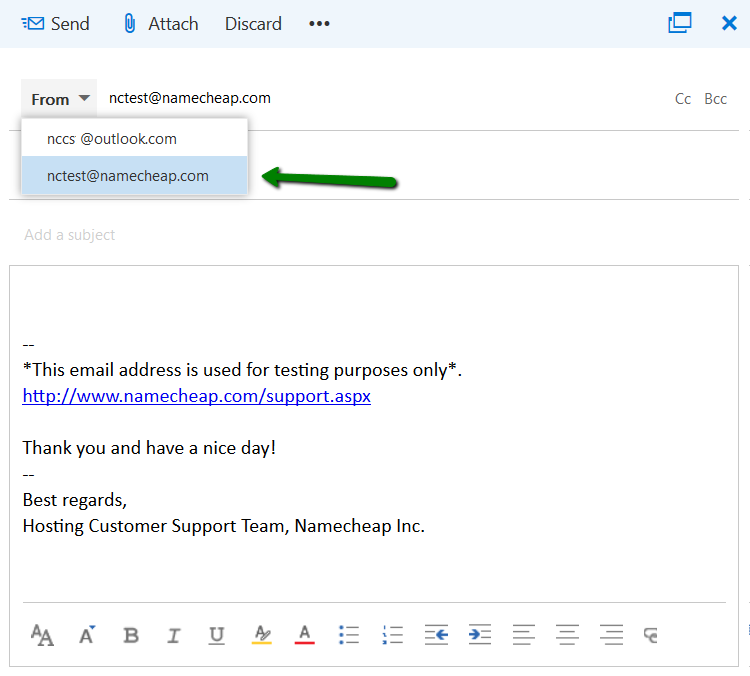This screenshot has width=750, height=676.
Task: Toggle italic formatting
Action: tap(174, 635)
